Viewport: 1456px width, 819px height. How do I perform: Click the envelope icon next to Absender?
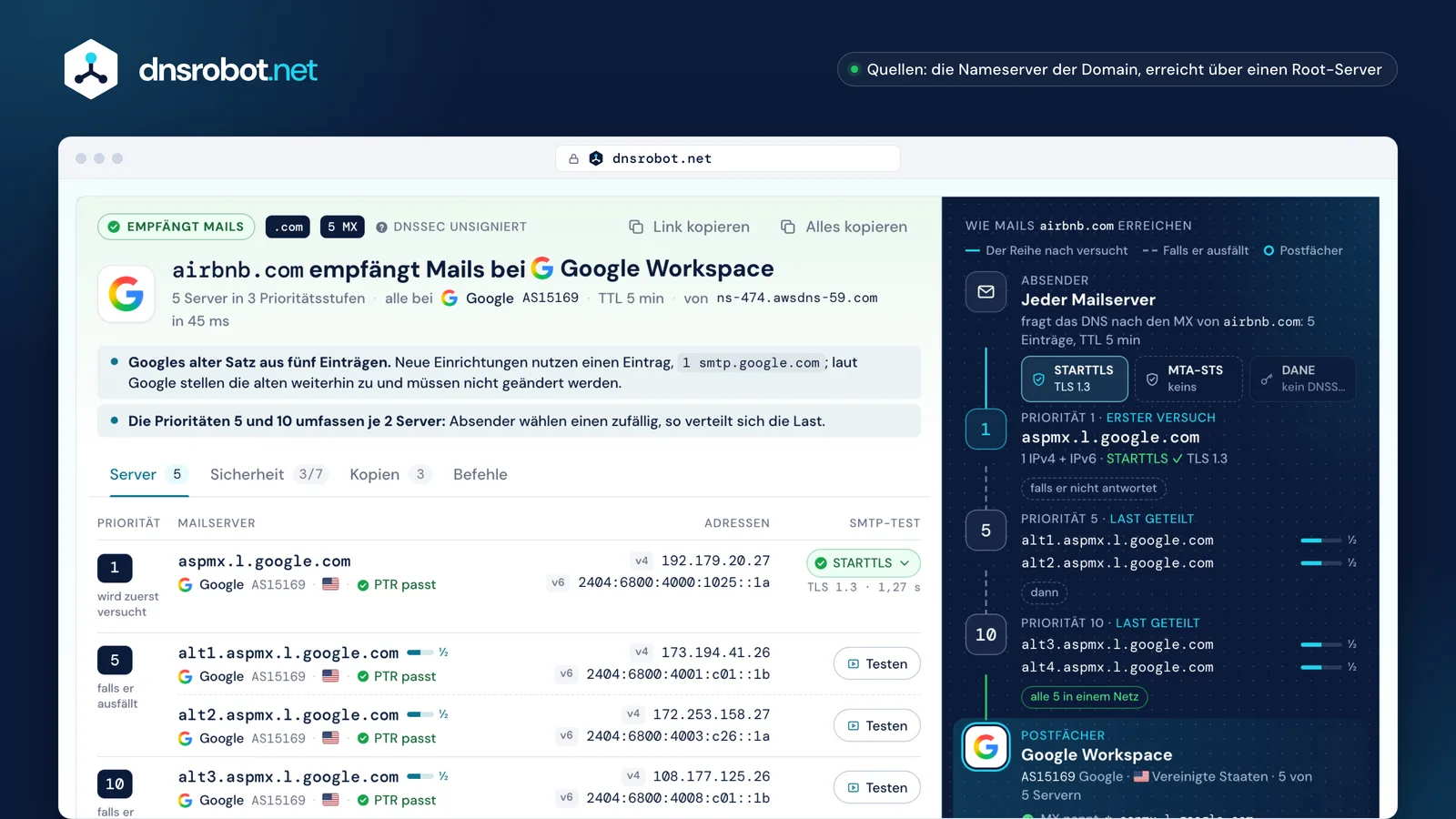point(986,292)
